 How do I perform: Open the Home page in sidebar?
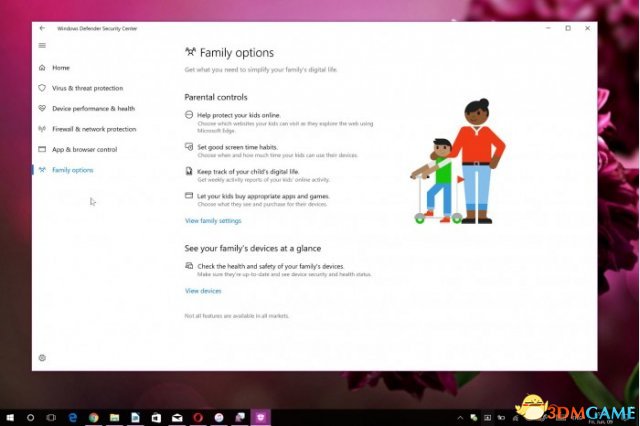(x=61, y=68)
